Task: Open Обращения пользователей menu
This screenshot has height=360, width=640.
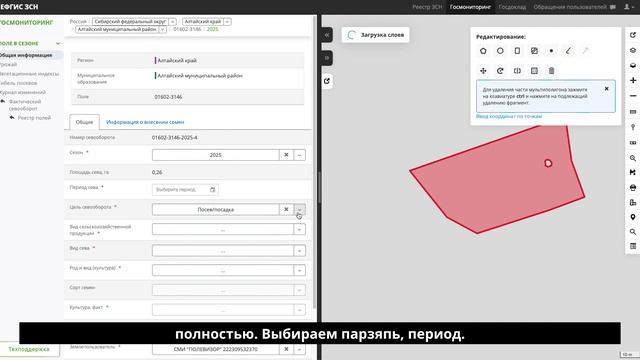Action: (574, 7)
